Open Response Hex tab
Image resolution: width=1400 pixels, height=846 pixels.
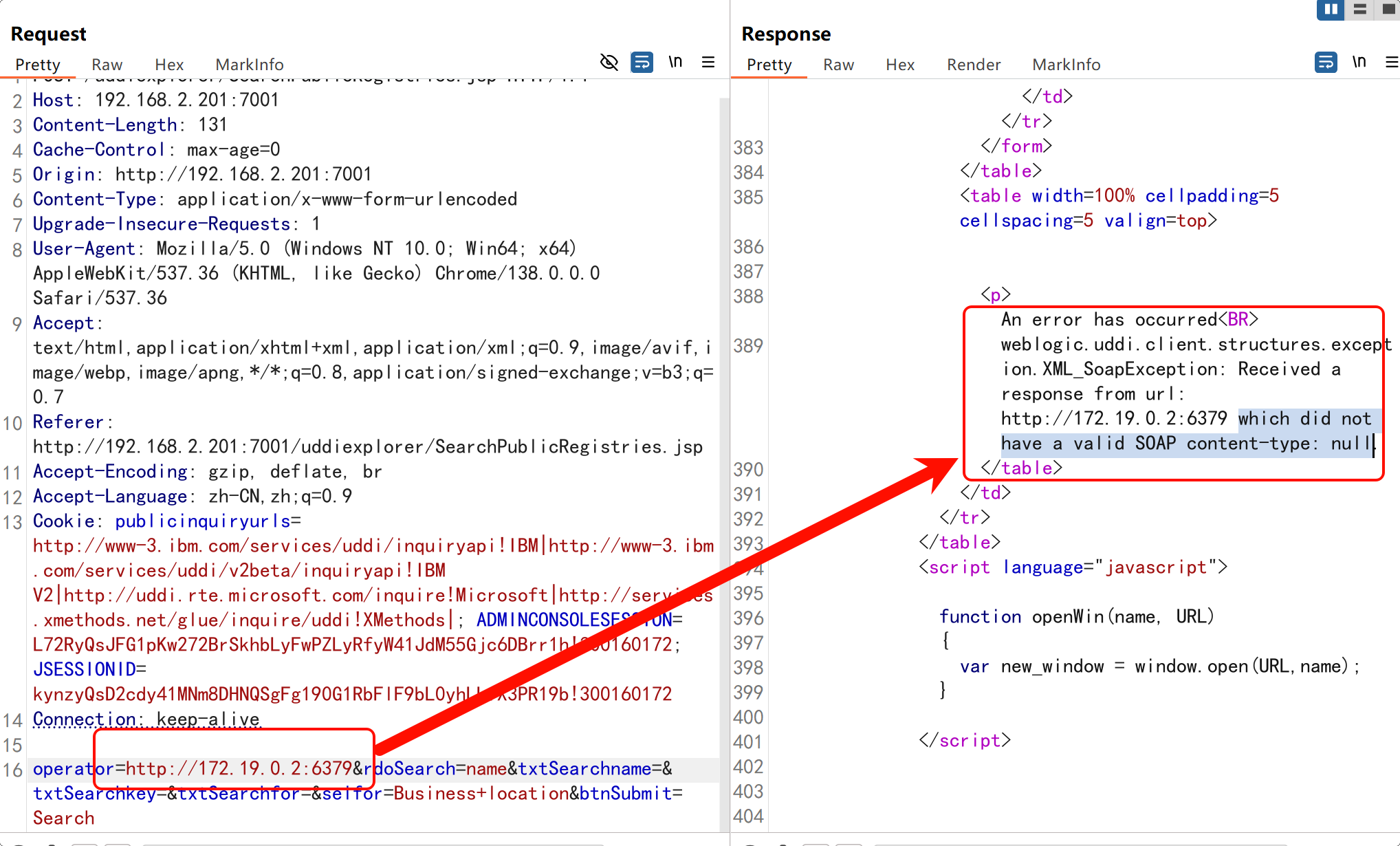(x=899, y=65)
